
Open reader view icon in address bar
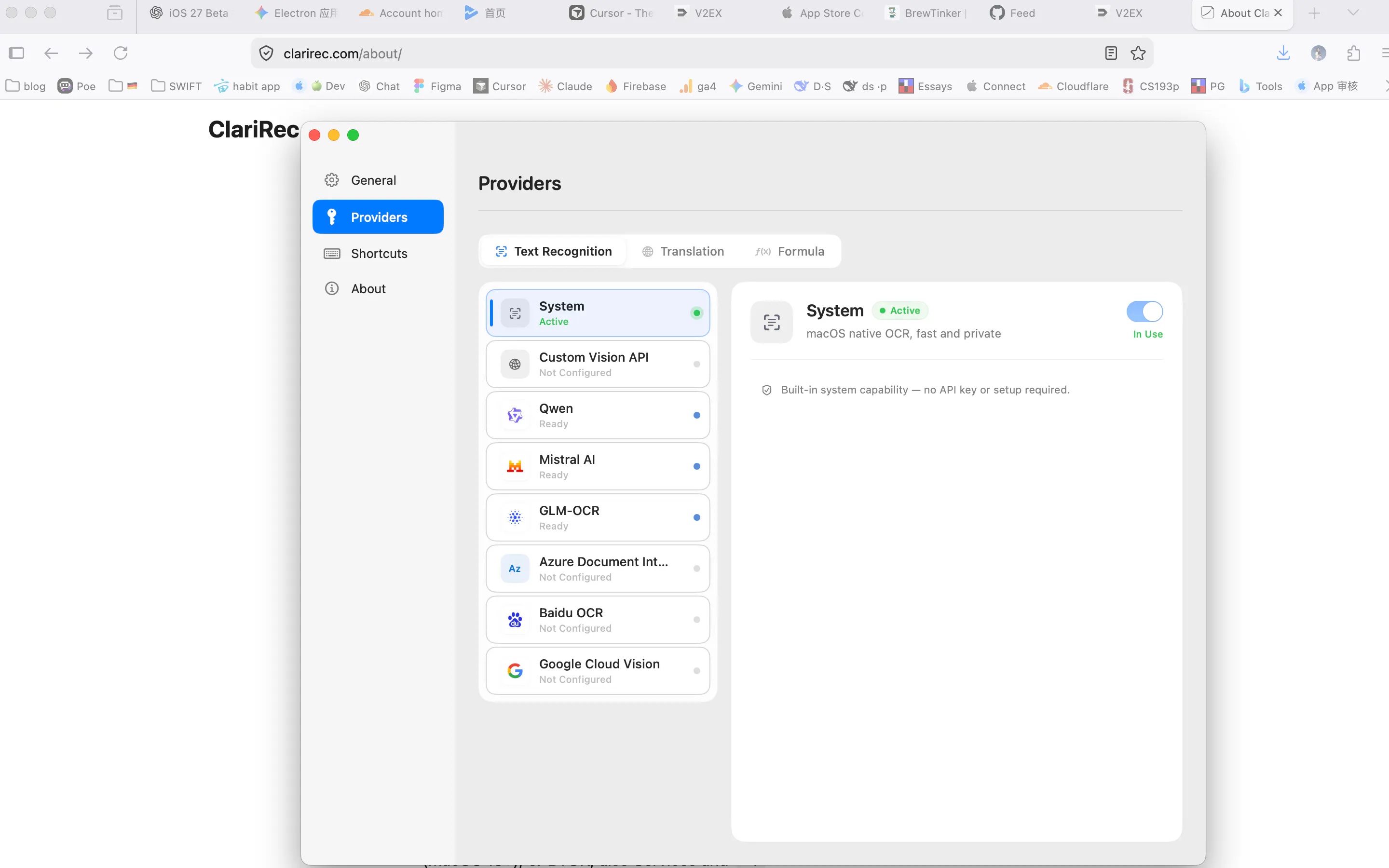tap(1111, 54)
